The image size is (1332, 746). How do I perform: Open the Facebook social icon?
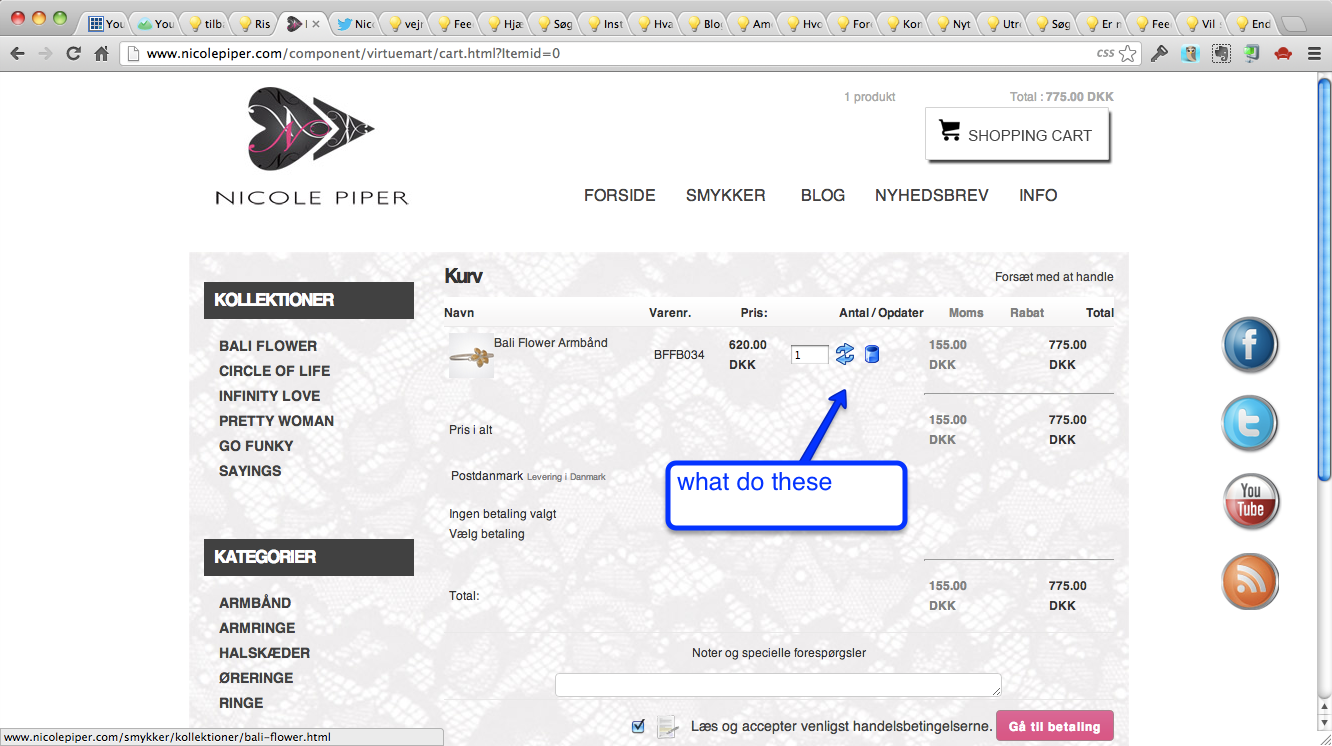1250,345
